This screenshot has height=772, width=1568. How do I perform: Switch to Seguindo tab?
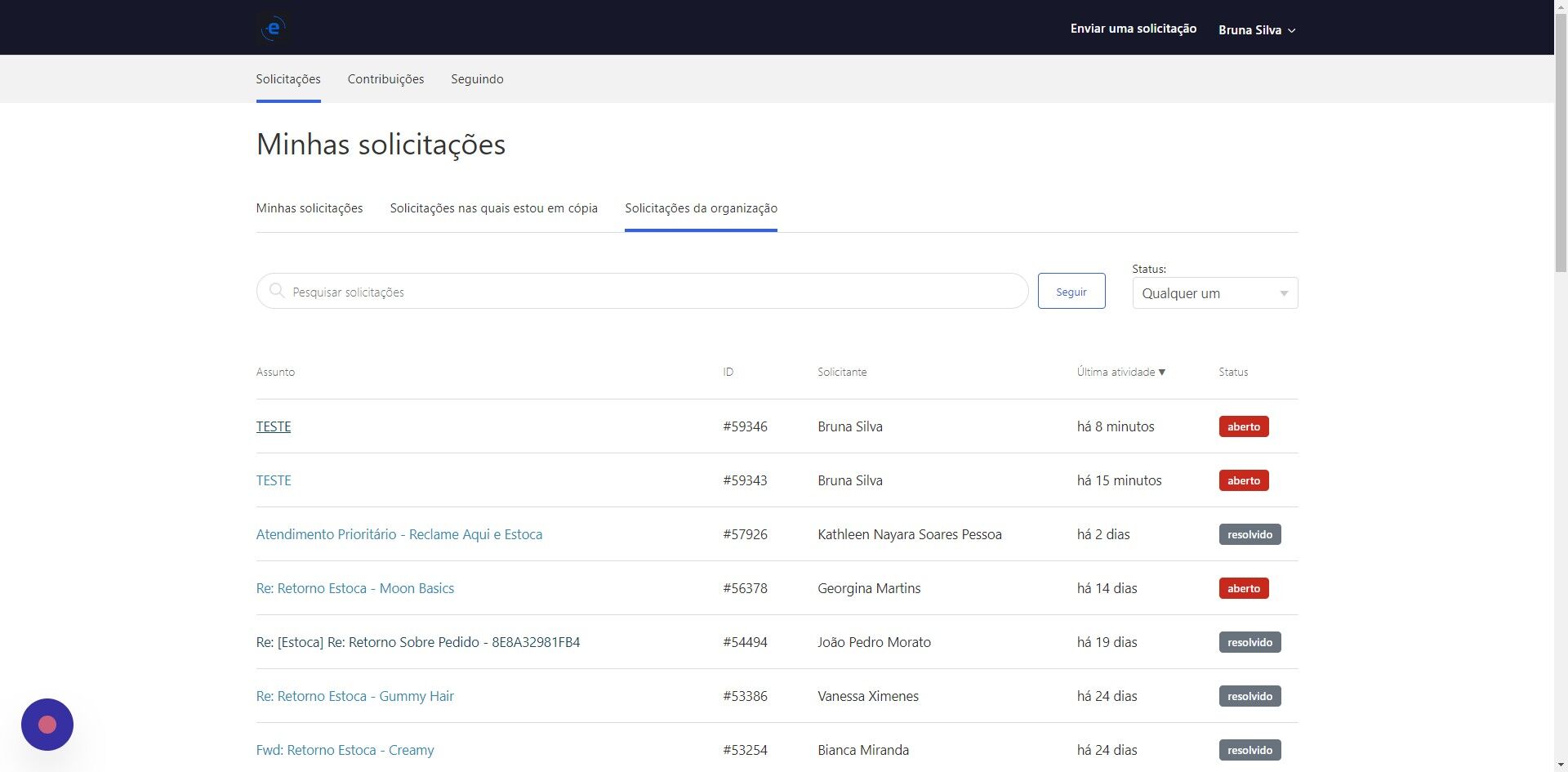tap(477, 79)
